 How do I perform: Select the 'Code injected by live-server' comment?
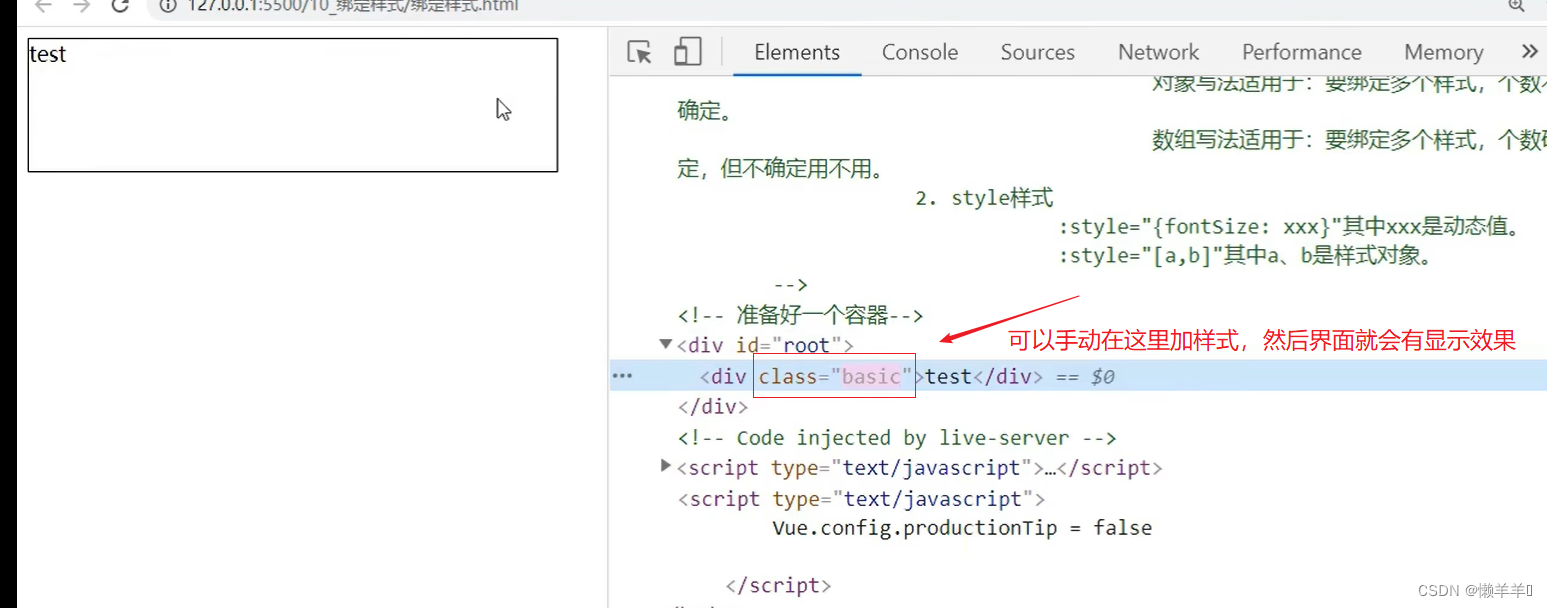coord(897,437)
